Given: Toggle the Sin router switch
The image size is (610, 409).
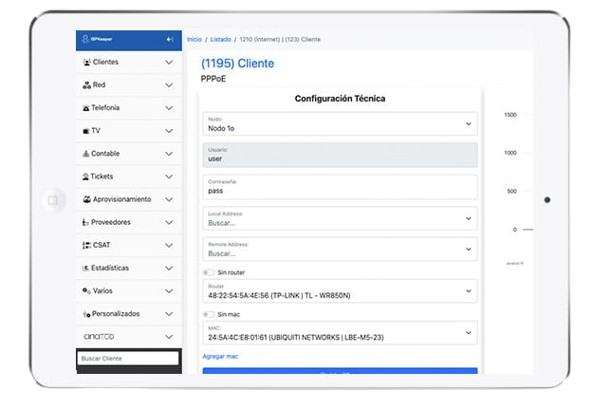Looking at the screenshot, I should click(209, 272).
